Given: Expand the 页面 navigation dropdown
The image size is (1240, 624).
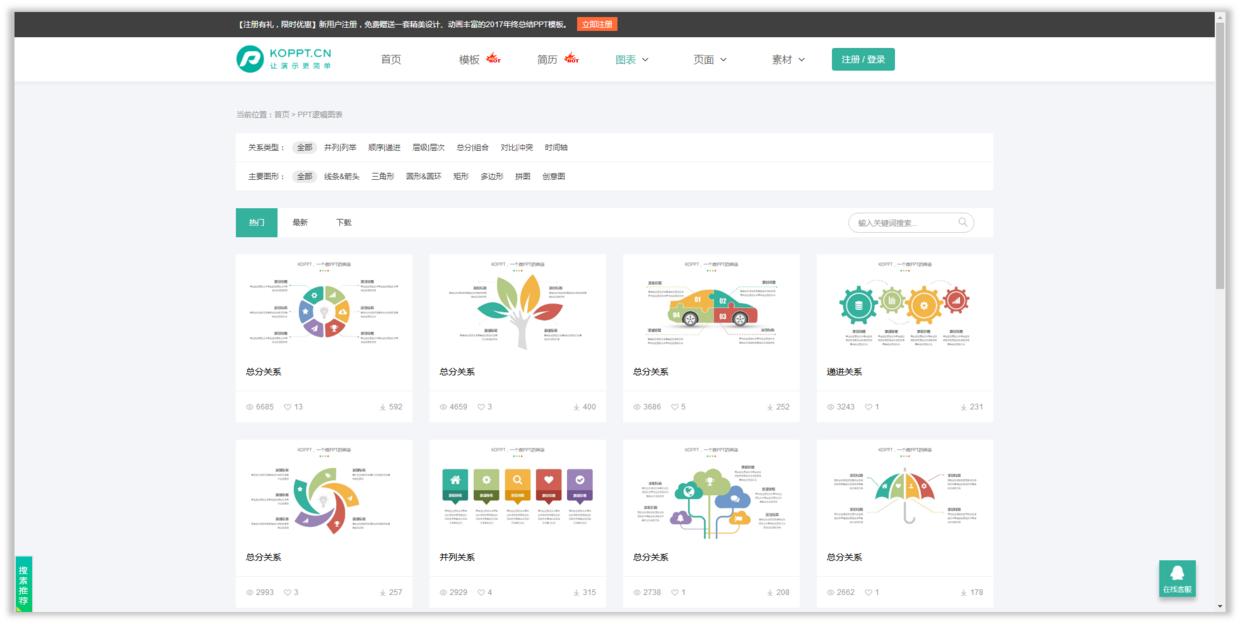Looking at the screenshot, I should (710, 59).
